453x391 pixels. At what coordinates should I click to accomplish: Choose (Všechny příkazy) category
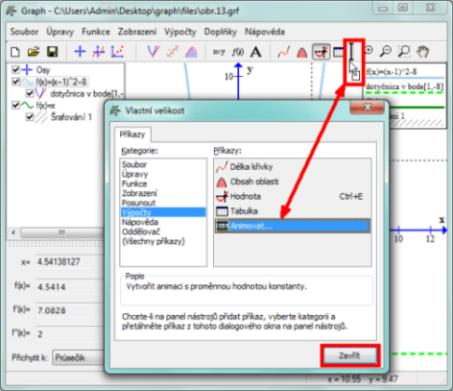point(153,241)
